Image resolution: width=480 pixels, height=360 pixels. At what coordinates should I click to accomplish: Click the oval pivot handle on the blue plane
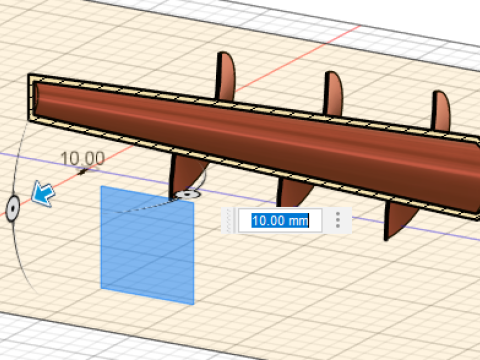(188, 194)
